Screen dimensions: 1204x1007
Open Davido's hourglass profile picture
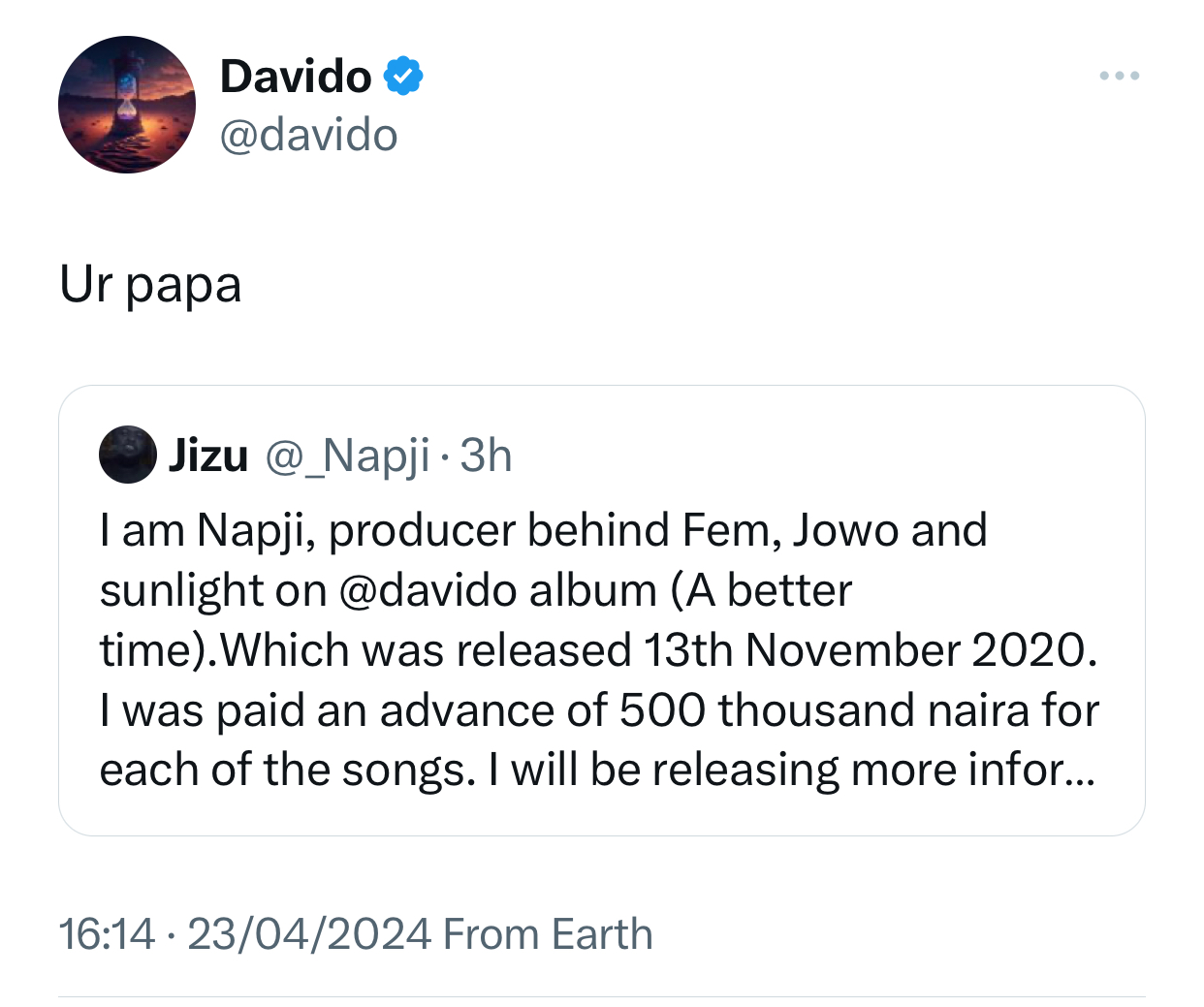pyautogui.click(x=127, y=105)
